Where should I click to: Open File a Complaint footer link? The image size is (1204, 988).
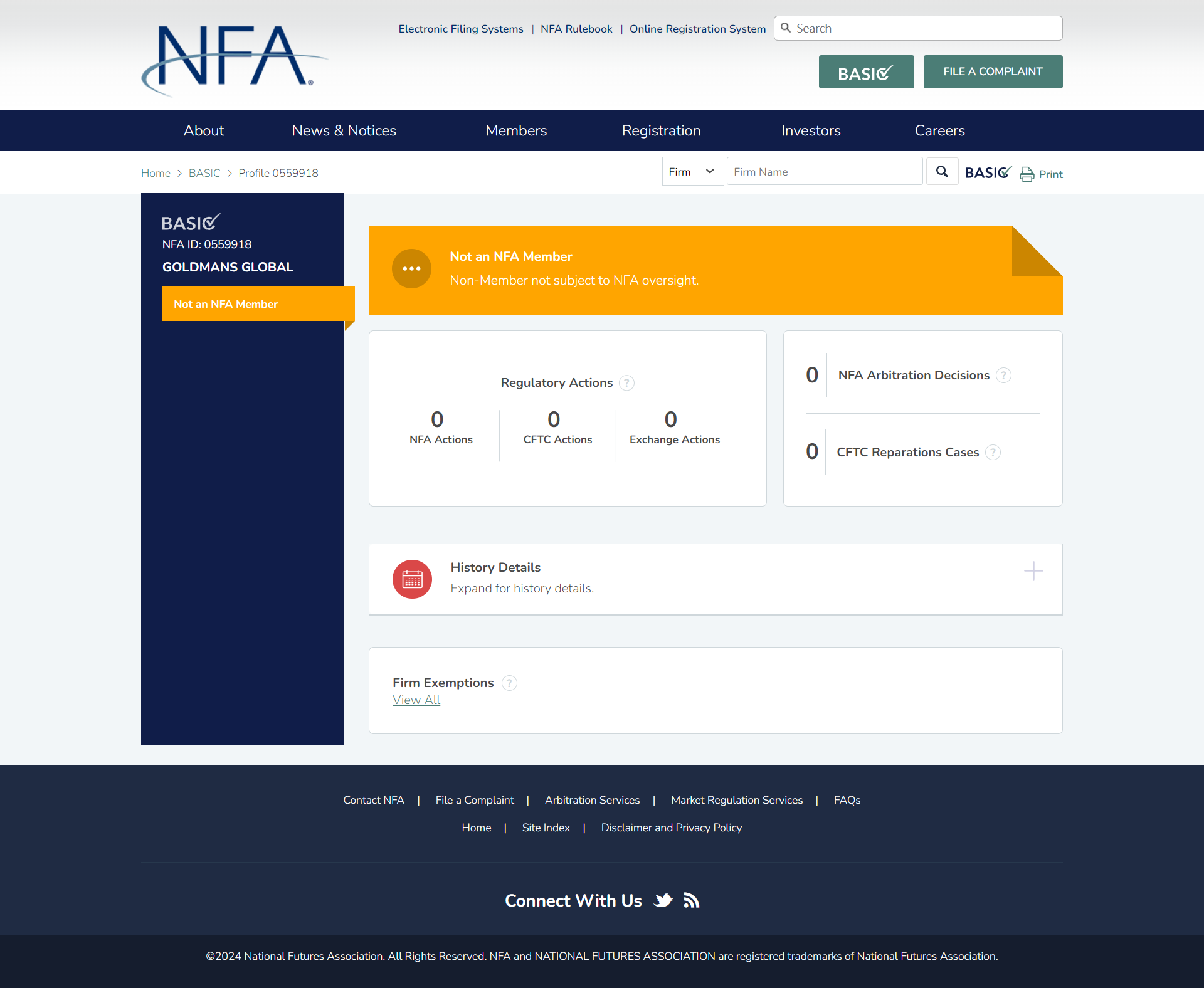point(475,800)
